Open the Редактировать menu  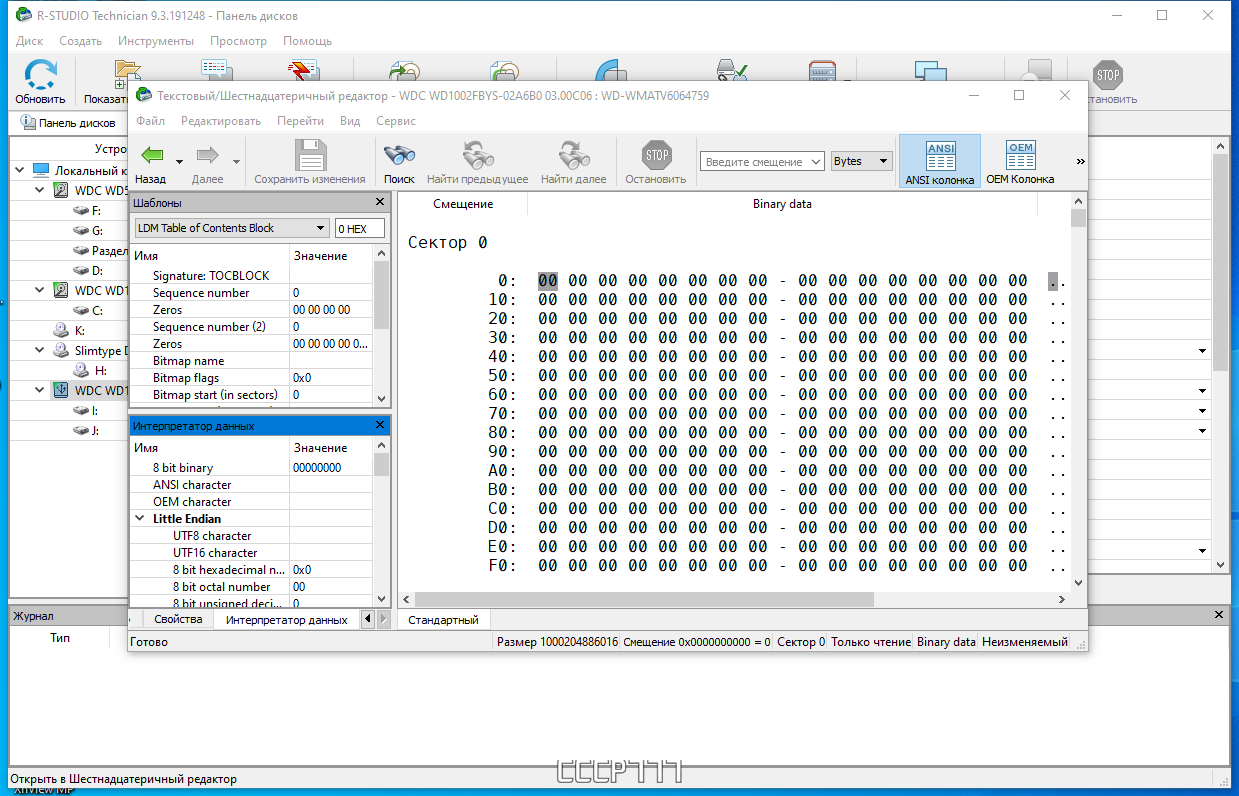pyautogui.click(x=221, y=121)
